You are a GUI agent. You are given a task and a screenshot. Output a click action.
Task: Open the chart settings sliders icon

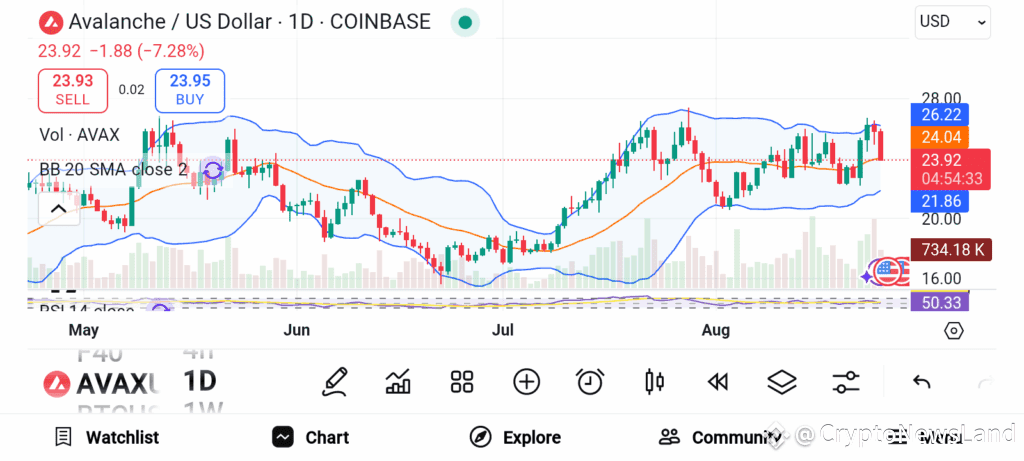[x=846, y=382]
